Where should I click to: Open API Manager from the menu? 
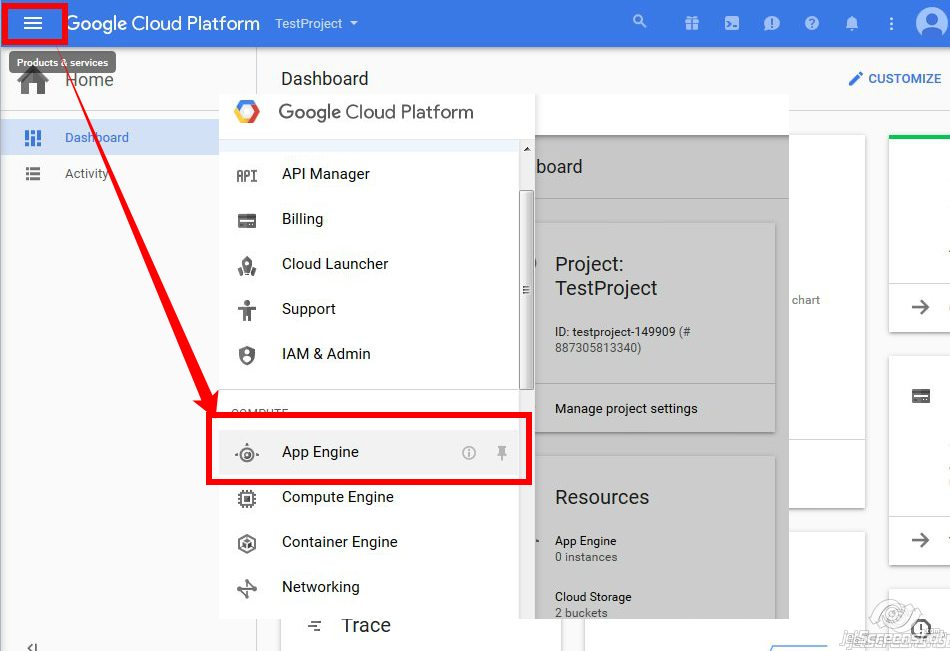[x=325, y=174]
